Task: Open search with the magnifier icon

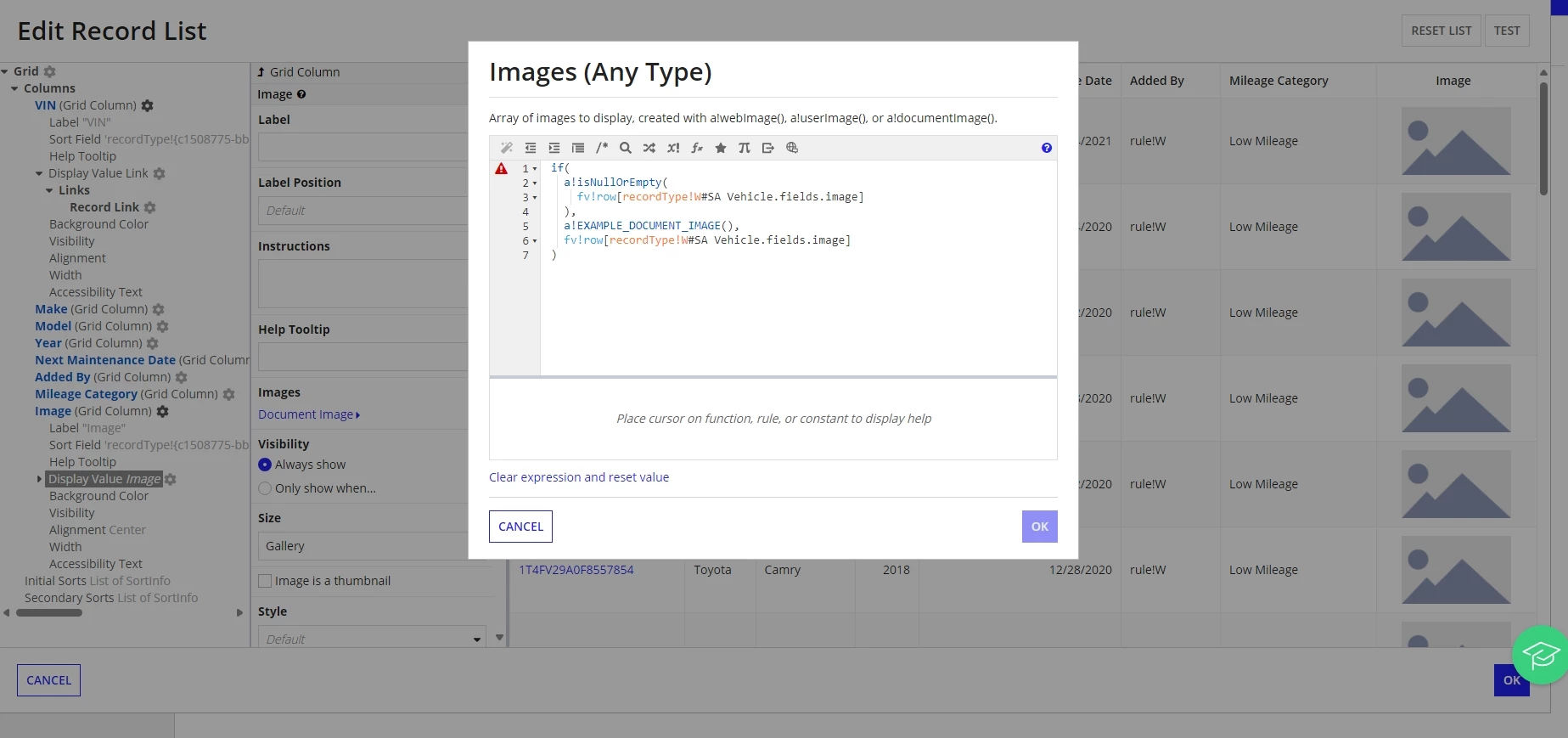Action: pyautogui.click(x=626, y=148)
